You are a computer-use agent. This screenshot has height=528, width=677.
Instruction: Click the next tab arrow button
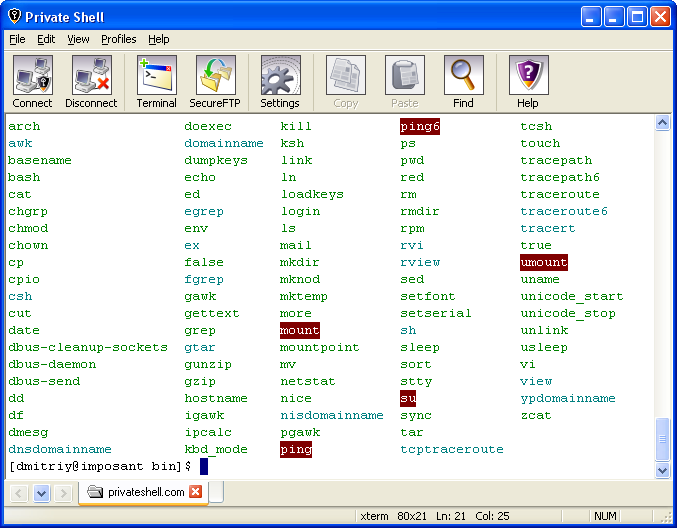pyautogui.click(x=63, y=493)
